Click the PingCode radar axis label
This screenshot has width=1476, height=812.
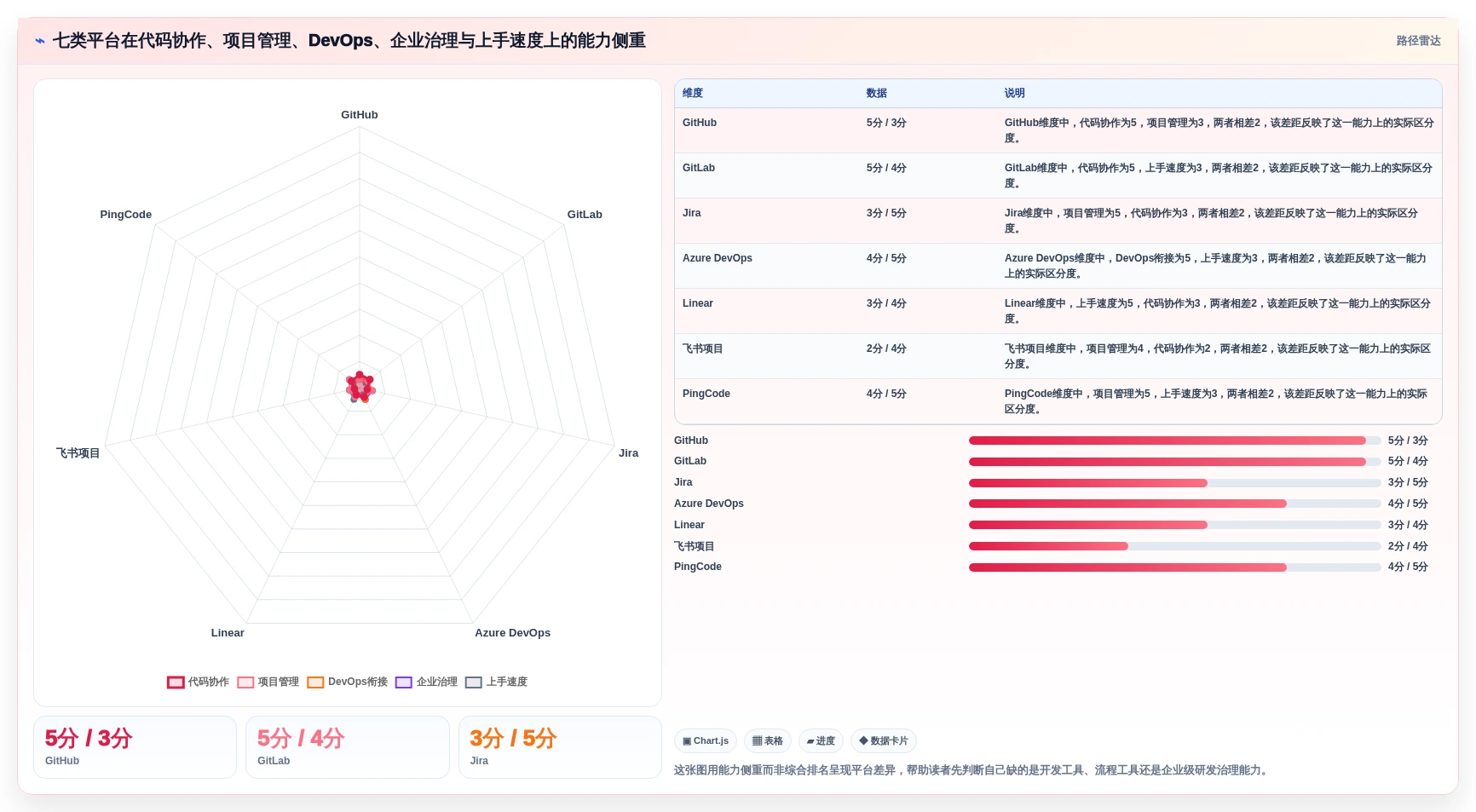[126, 215]
